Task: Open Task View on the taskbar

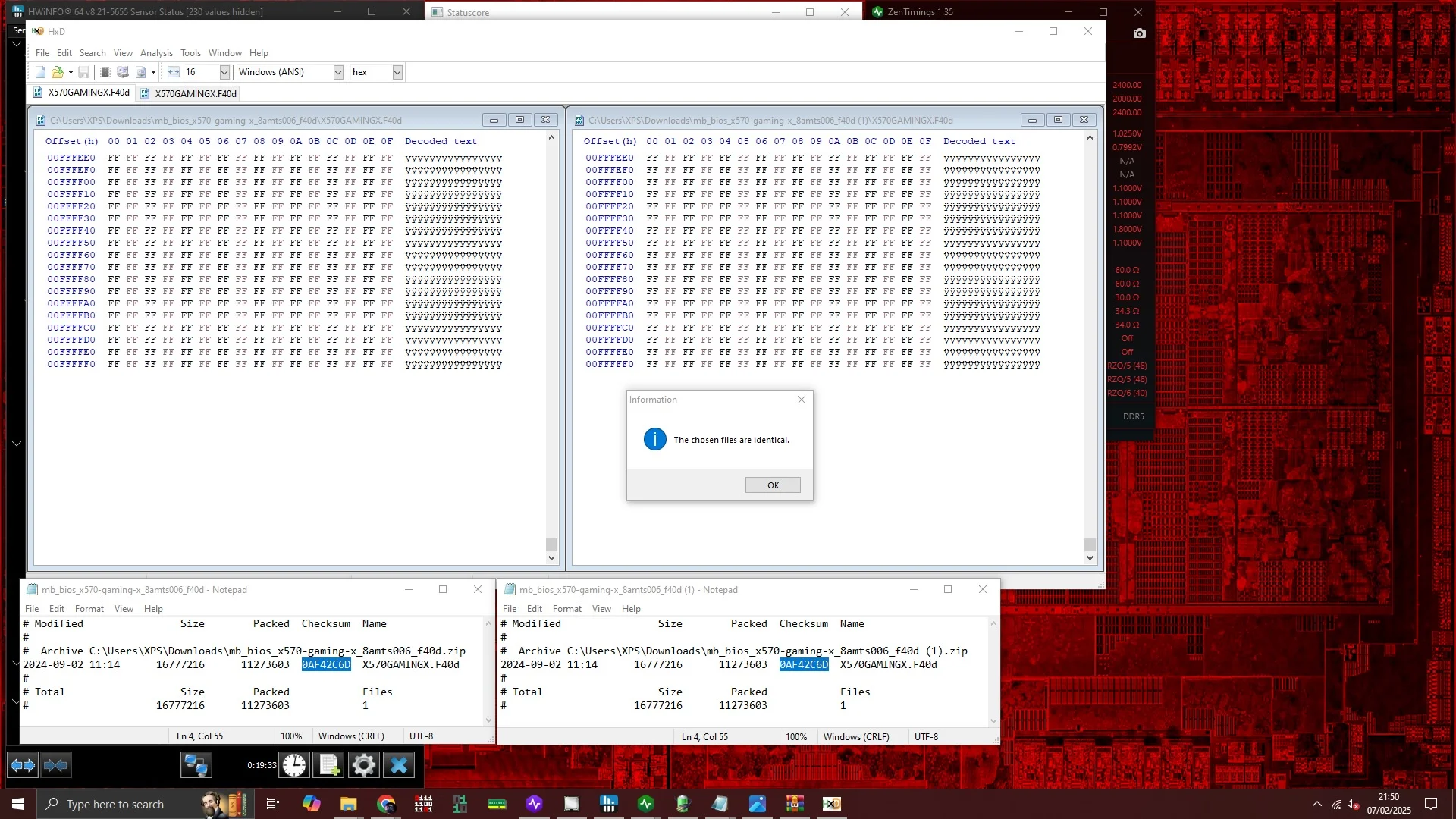Action: click(x=273, y=804)
